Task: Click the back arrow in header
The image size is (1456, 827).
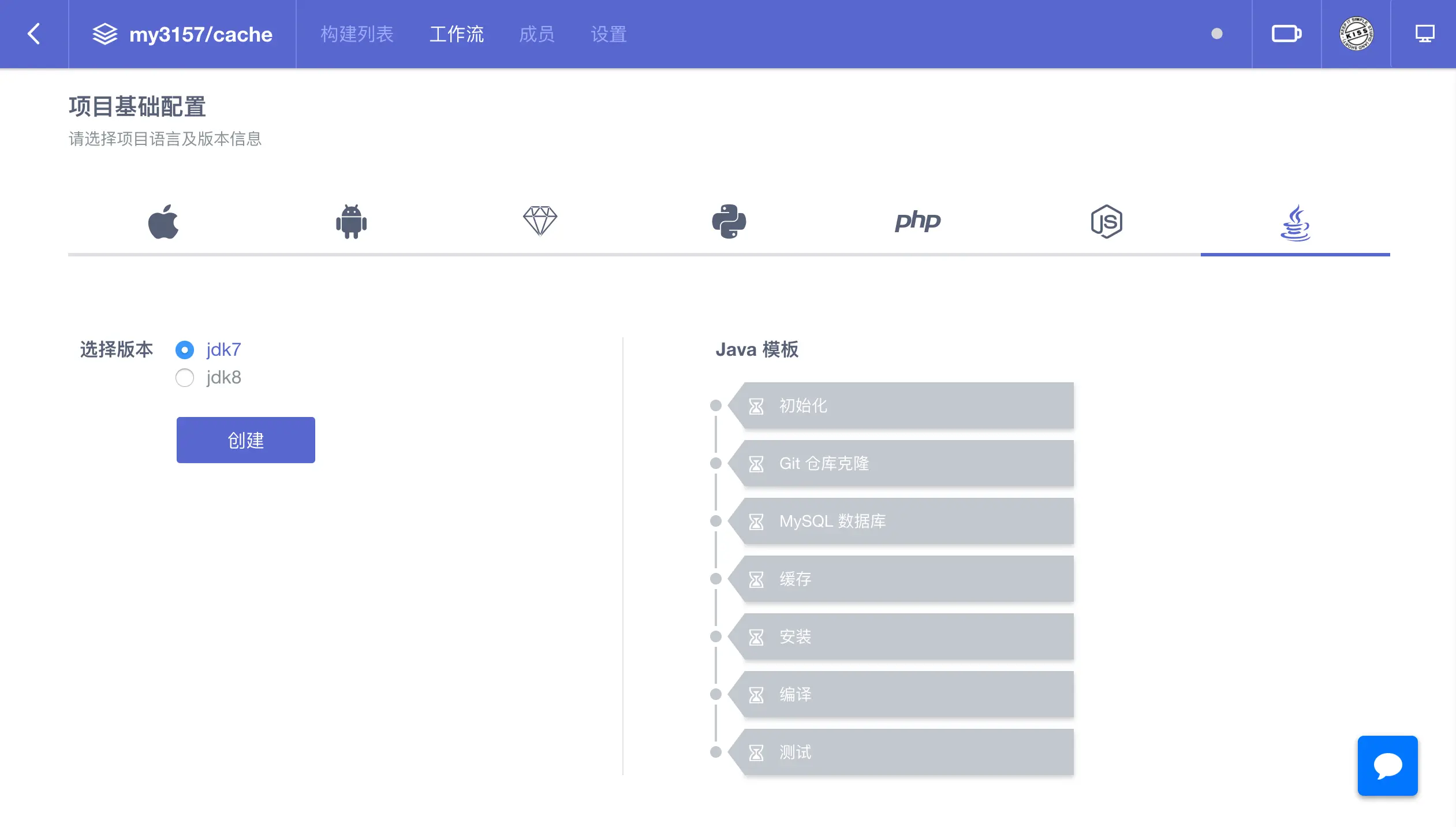Action: [34, 34]
